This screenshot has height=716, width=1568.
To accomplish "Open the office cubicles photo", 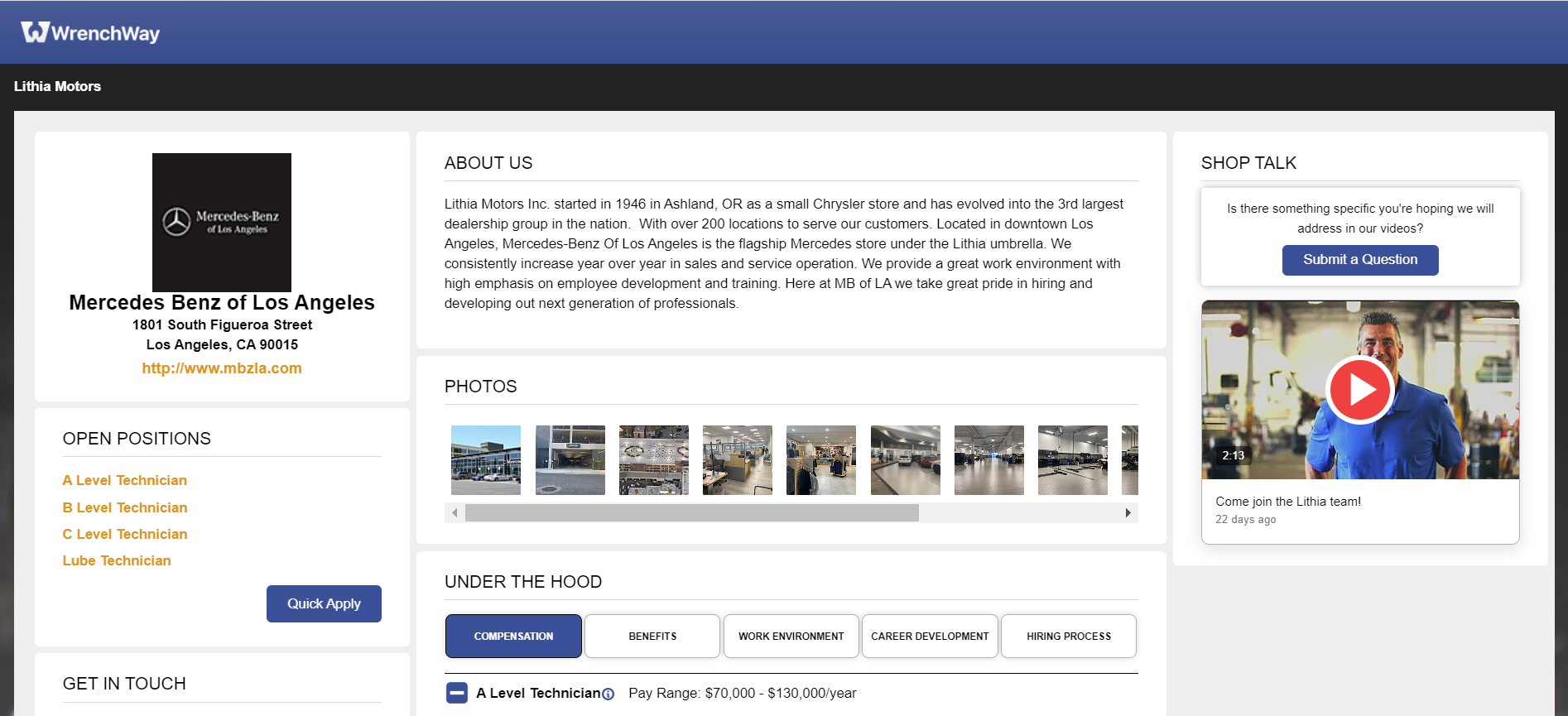I will click(x=738, y=460).
